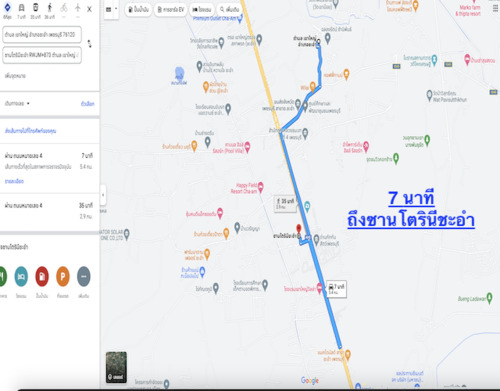Click the orange parking category circle
The width and height of the screenshot is (500, 391).
tap(63, 276)
